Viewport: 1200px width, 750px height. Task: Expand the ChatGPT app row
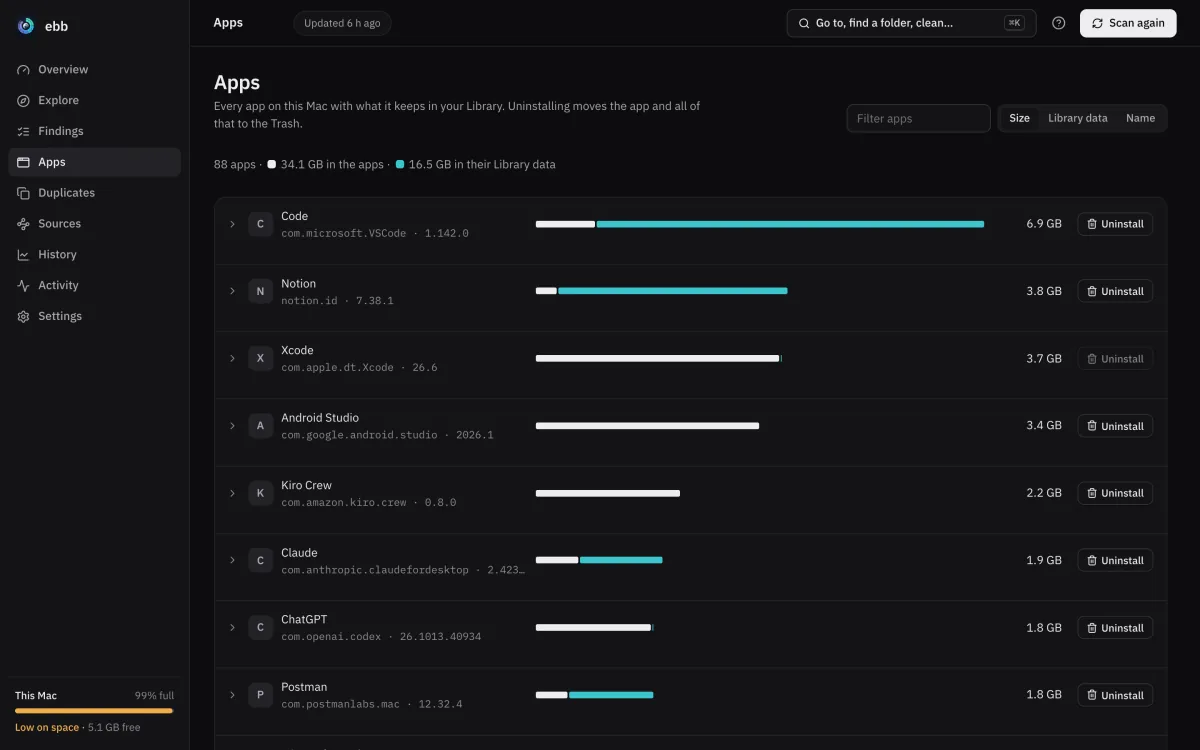point(232,628)
